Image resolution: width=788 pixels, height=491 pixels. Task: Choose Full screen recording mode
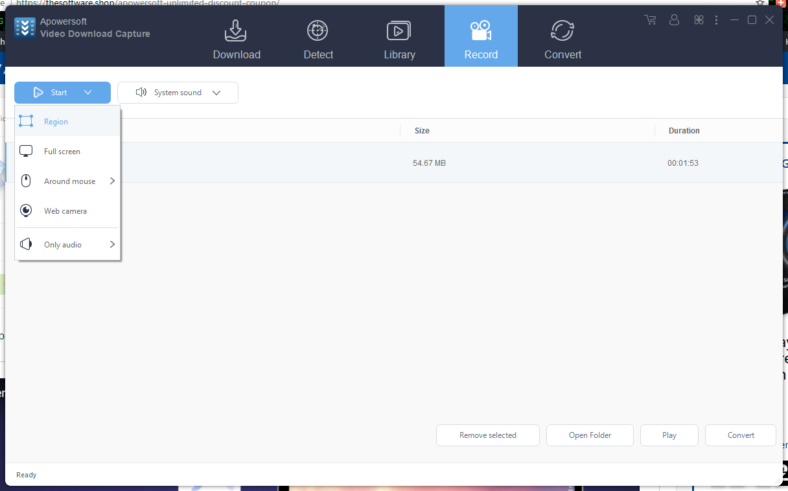(x=68, y=151)
